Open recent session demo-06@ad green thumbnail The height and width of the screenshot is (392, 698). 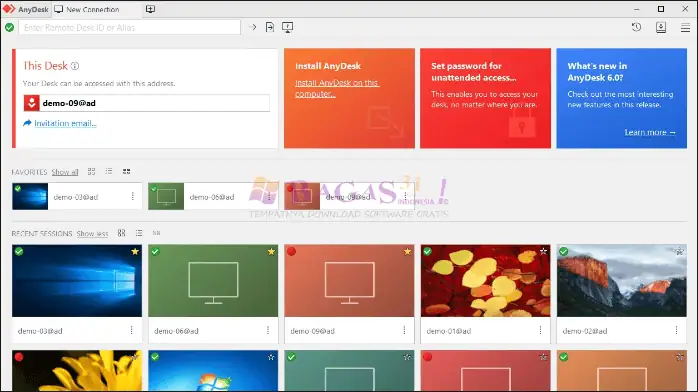tap(213, 281)
